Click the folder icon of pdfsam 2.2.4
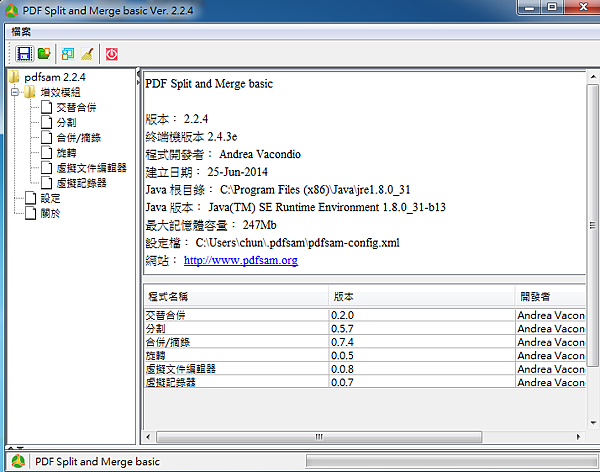The width and height of the screenshot is (600, 472). coord(15,77)
